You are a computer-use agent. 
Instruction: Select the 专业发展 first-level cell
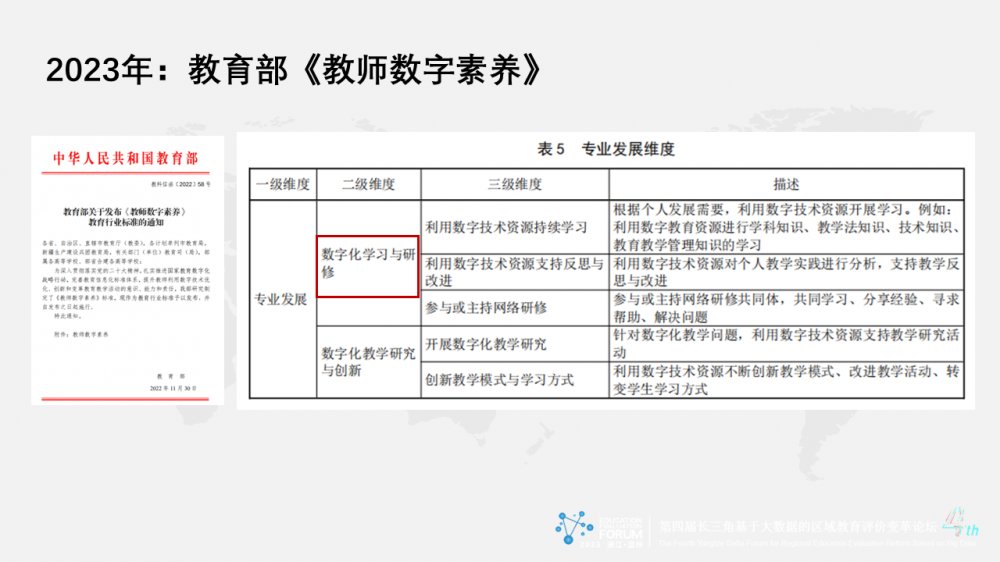[x=283, y=300]
